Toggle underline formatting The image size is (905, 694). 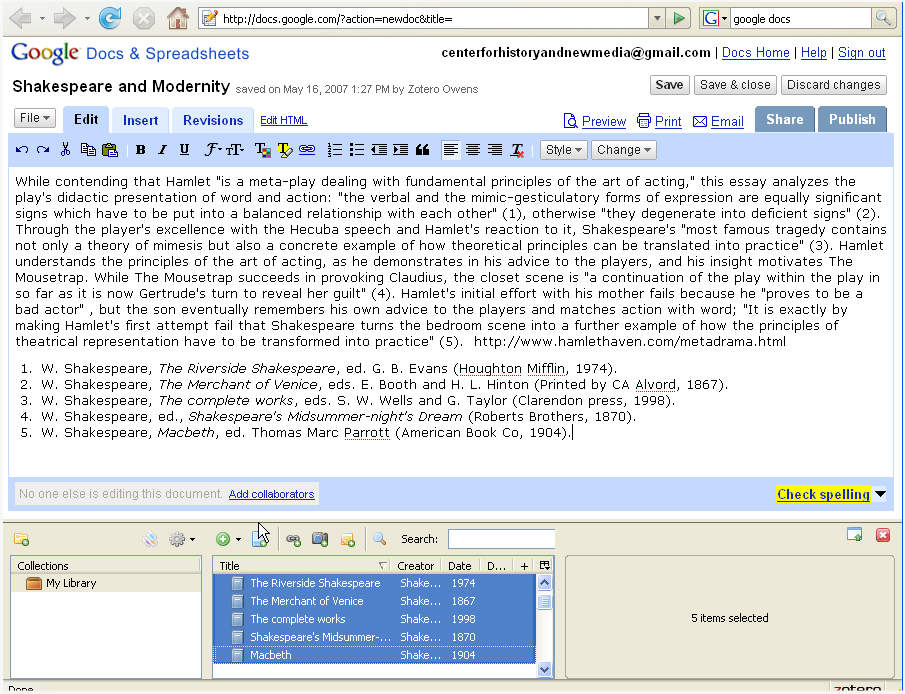point(184,150)
